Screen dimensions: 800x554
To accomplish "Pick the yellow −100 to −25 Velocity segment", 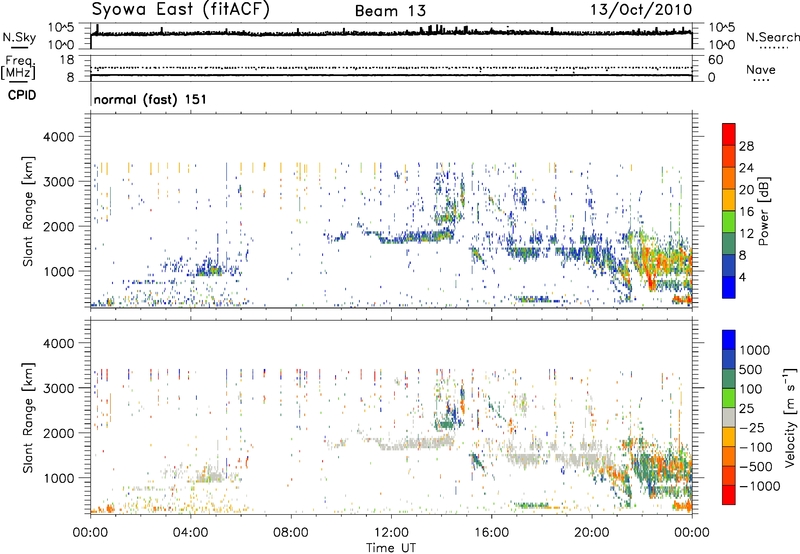I will 729,437.
